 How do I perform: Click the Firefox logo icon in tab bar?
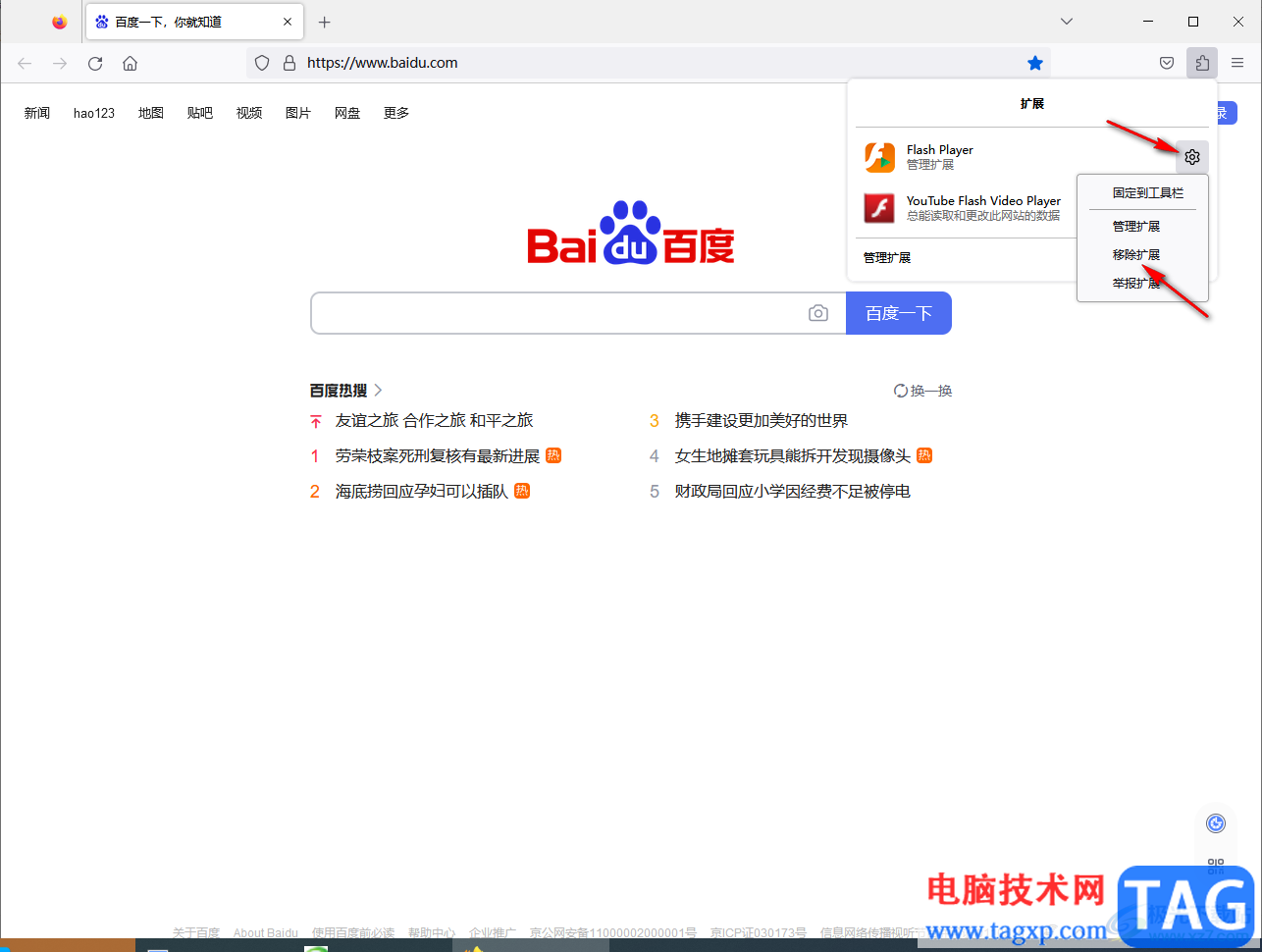click(x=60, y=22)
